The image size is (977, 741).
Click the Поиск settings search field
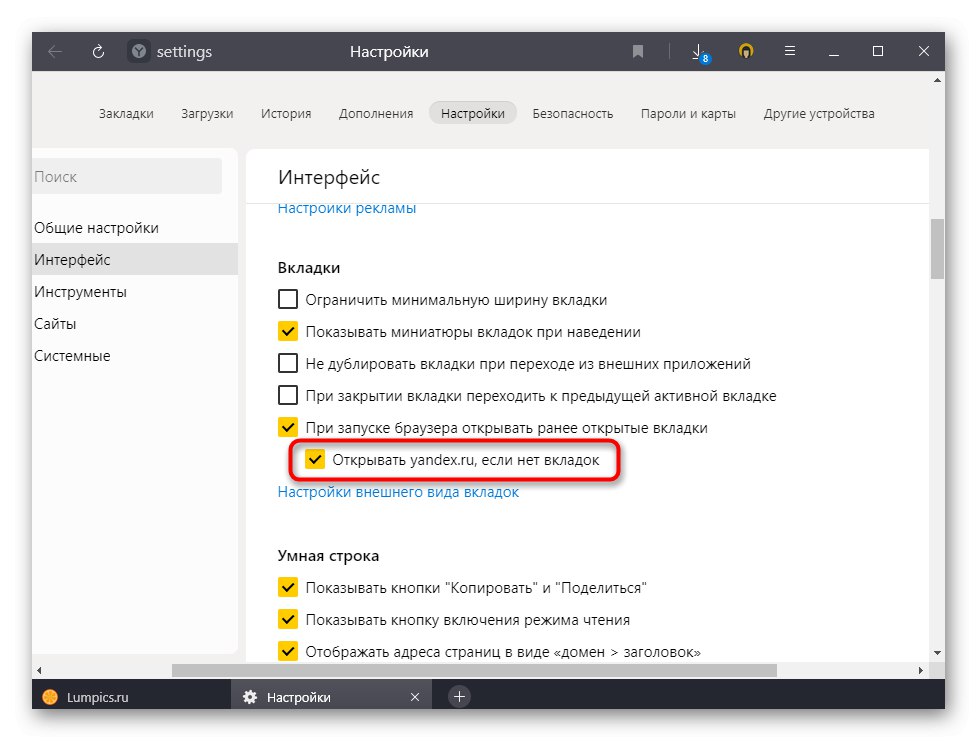[125, 176]
